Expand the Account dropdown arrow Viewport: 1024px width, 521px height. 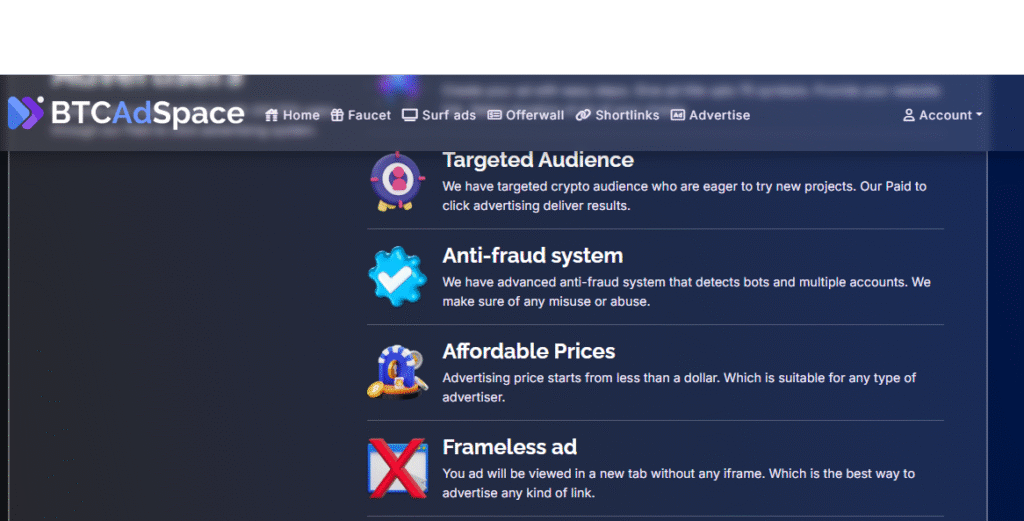[x=979, y=115]
